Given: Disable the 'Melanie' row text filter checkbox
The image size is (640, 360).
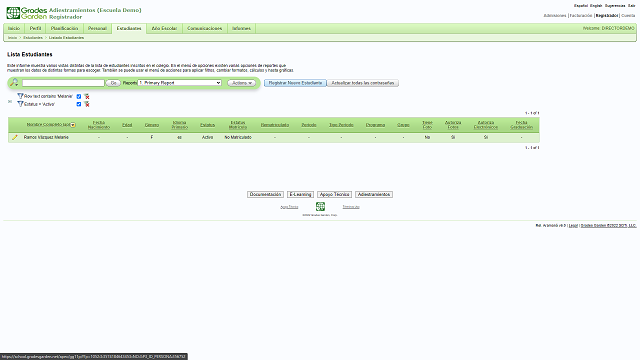Looking at the screenshot, I should coord(79,96).
